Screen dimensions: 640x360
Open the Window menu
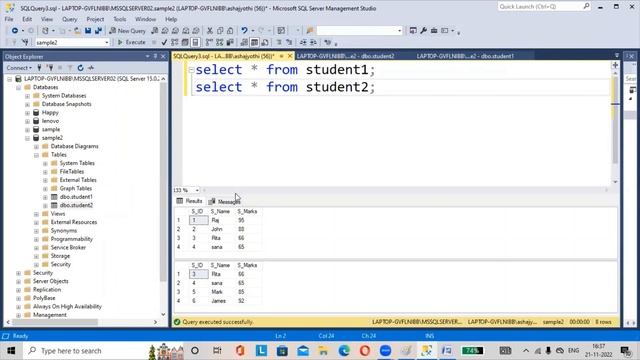click(x=145, y=19)
